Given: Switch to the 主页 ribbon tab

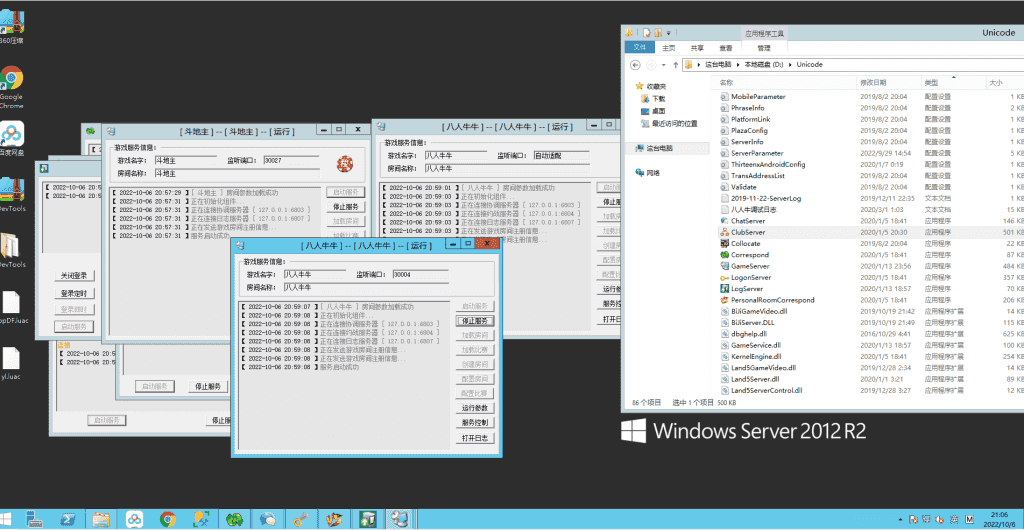Looking at the screenshot, I should pyautogui.click(x=668, y=48).
